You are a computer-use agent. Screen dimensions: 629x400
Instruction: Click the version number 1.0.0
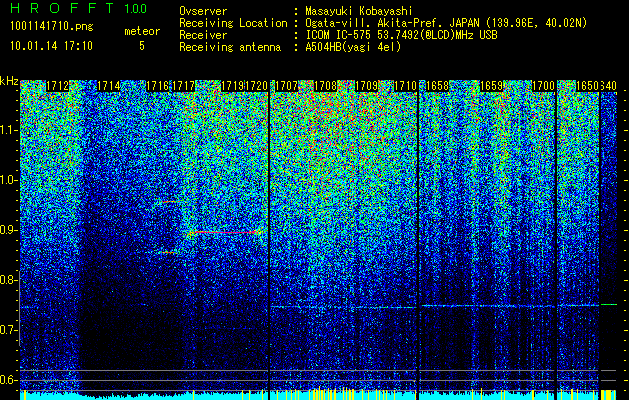pyautogui.click(x=136, y=8)
